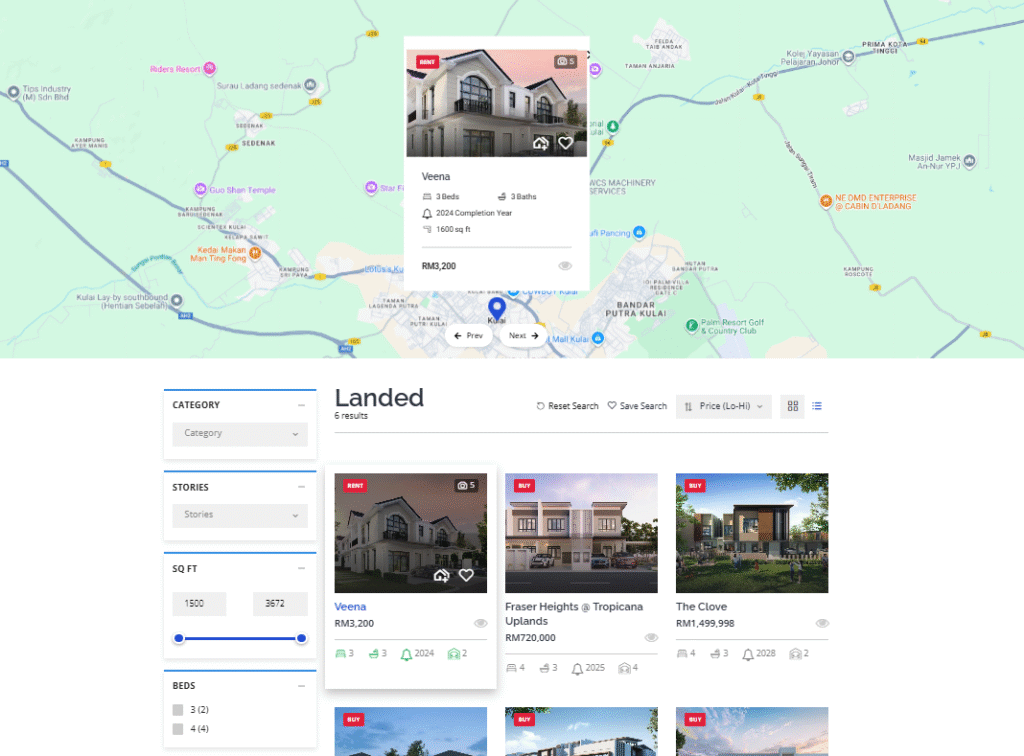Collapse the SQ FT filter panel

[301, 569]
